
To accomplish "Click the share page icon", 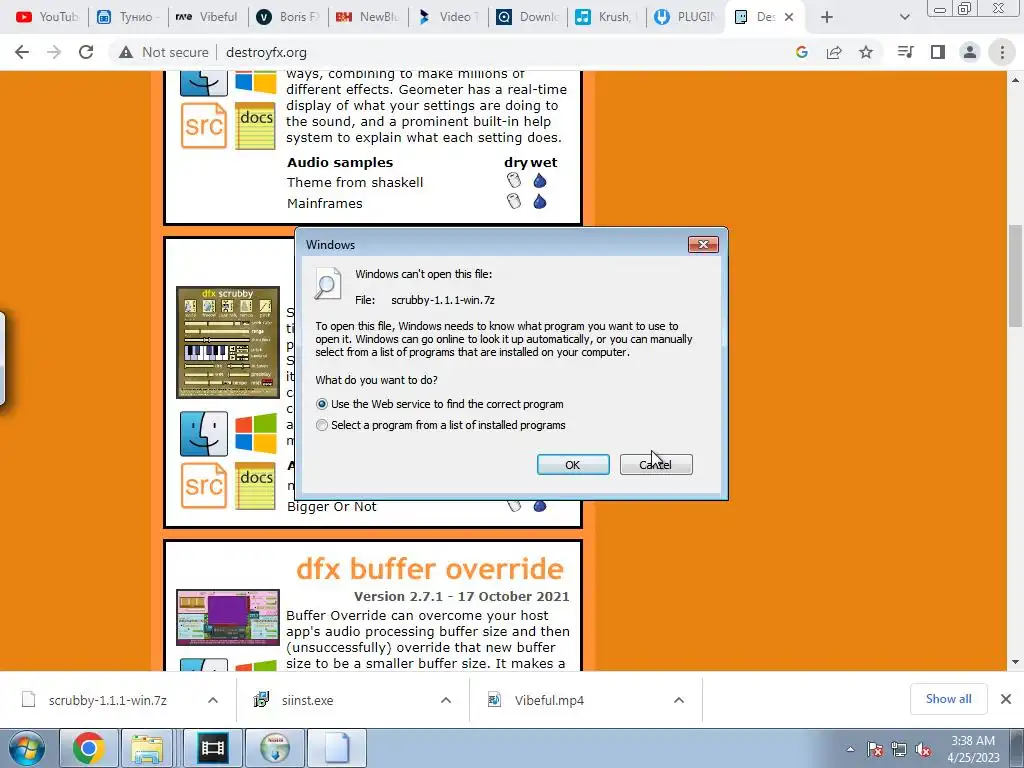I will pyautogui.click(x=834, y=52).
